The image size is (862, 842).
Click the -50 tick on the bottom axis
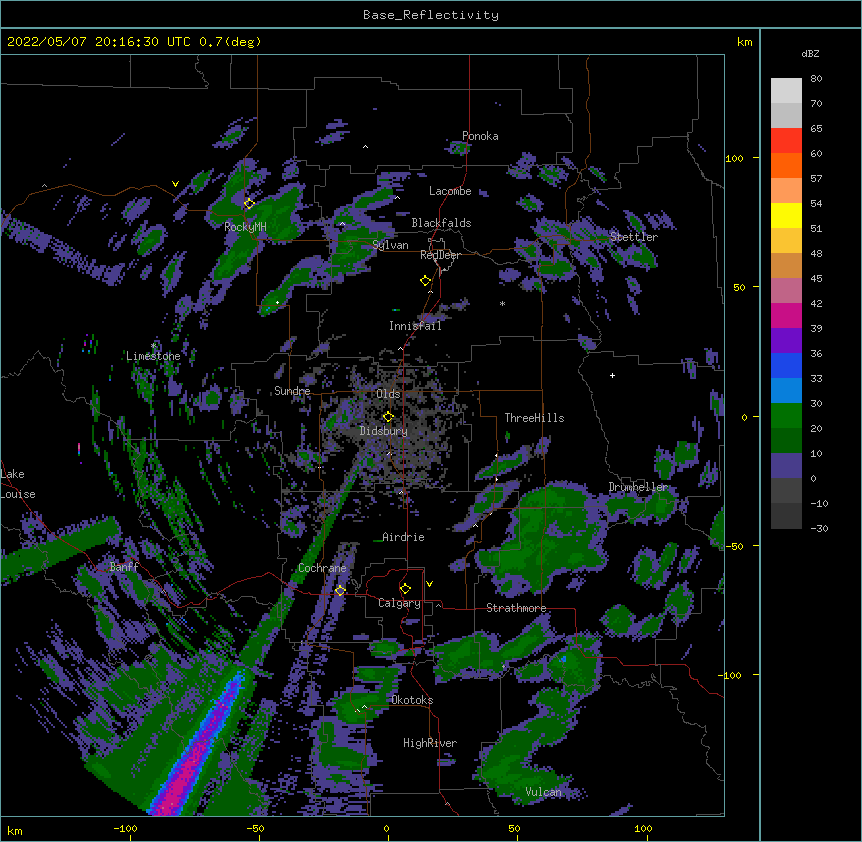point(255,828)
